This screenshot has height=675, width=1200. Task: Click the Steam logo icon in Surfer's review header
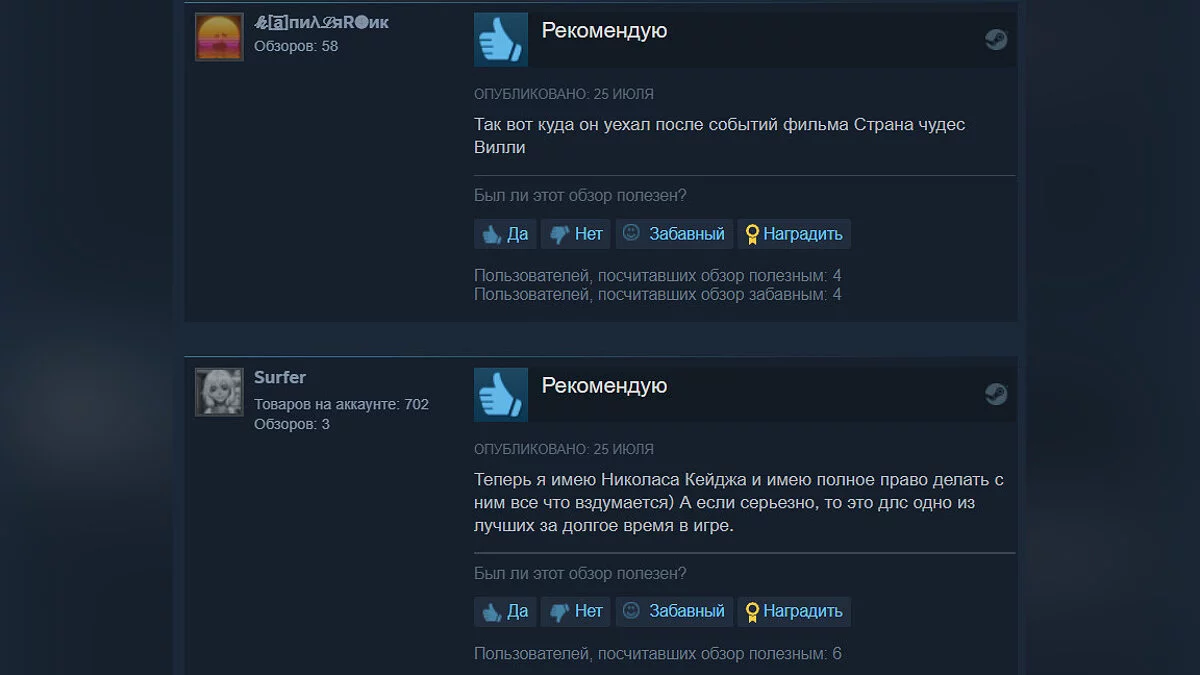[x=996, y=394]
